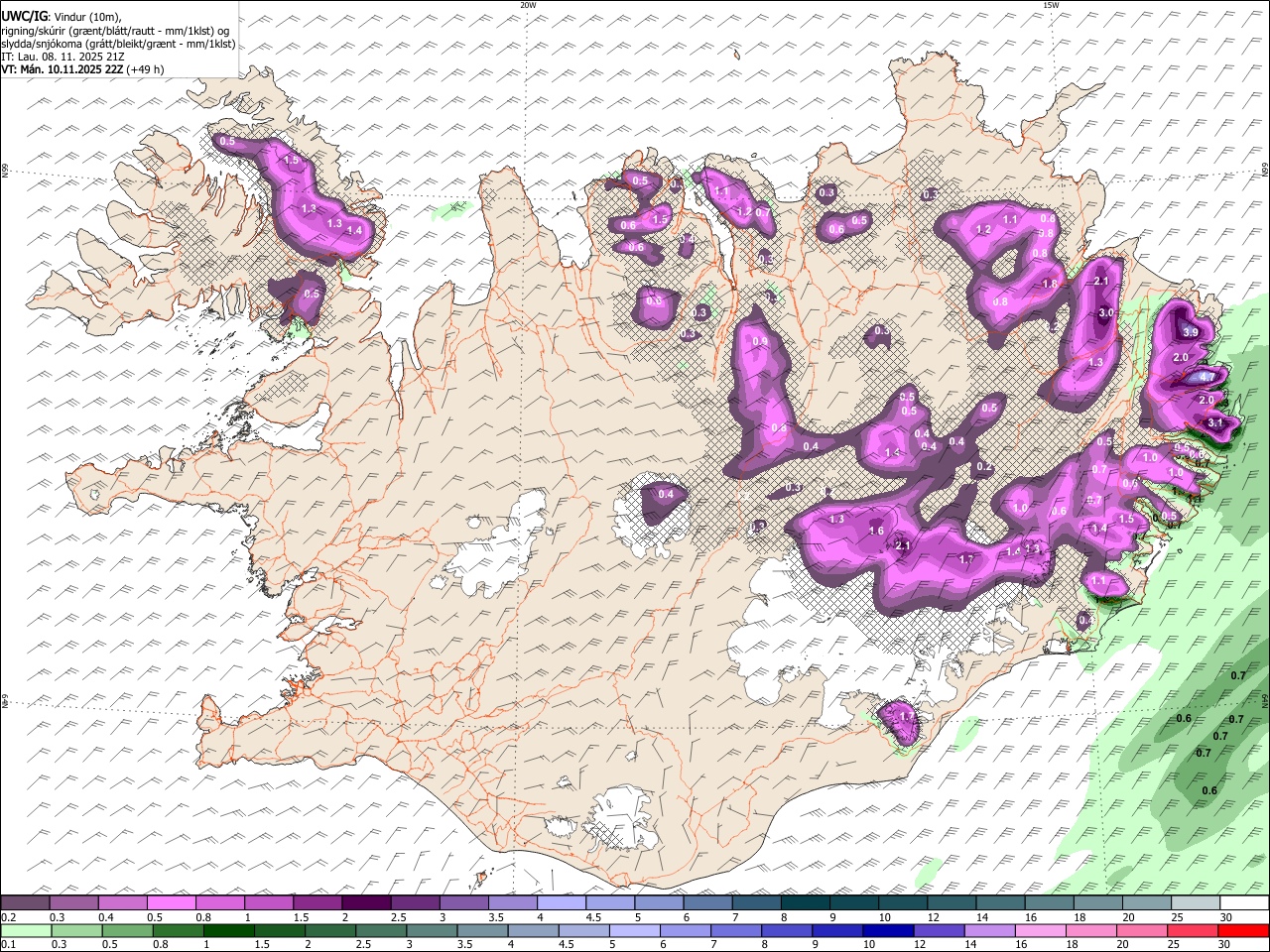Image resolution: width=1270 pixels, height=952 pixels.
Task: Click the '10' label in the bottom legend row
Action: 868,944
